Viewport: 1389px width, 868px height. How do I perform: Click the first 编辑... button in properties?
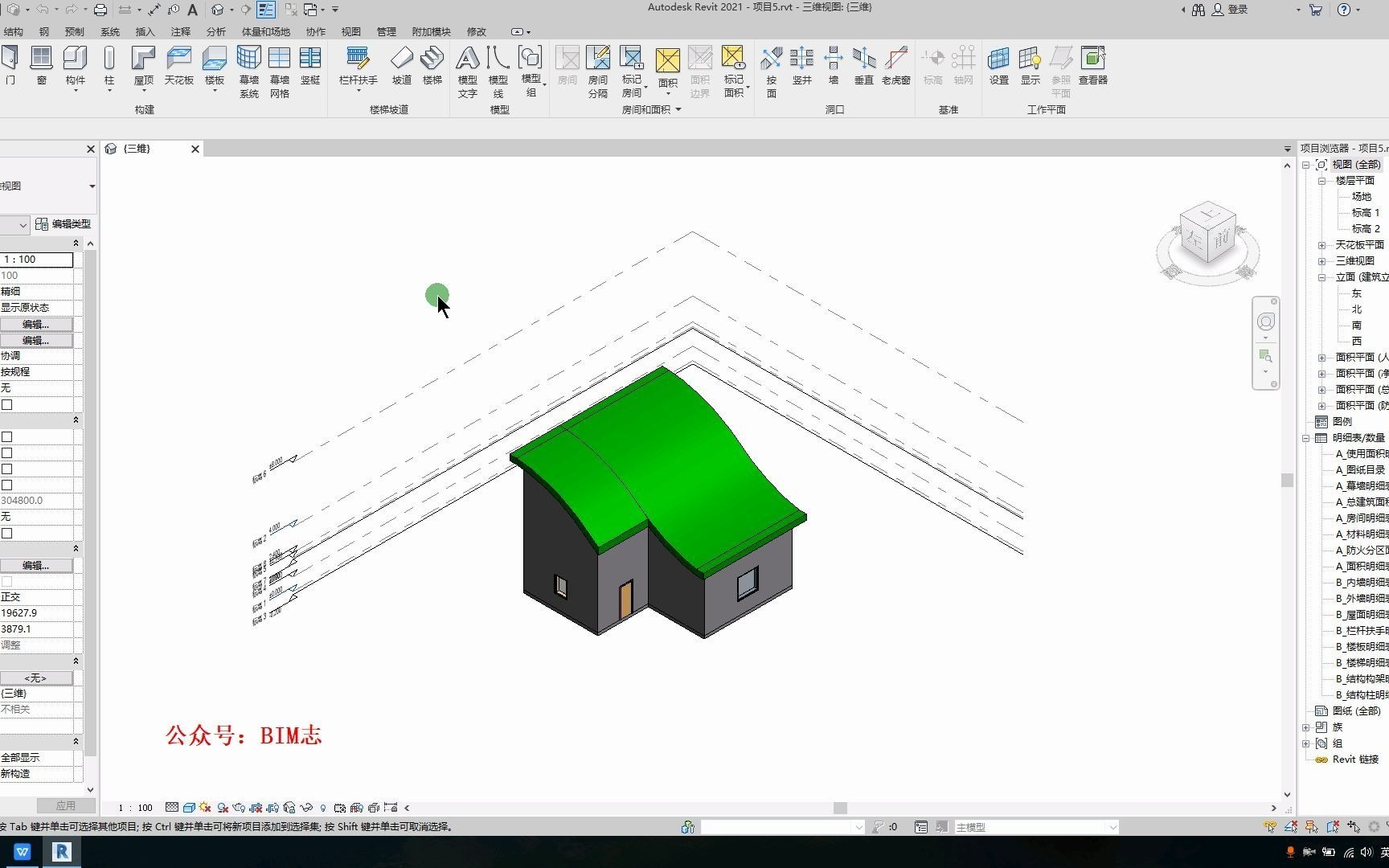tap(35, 324)
